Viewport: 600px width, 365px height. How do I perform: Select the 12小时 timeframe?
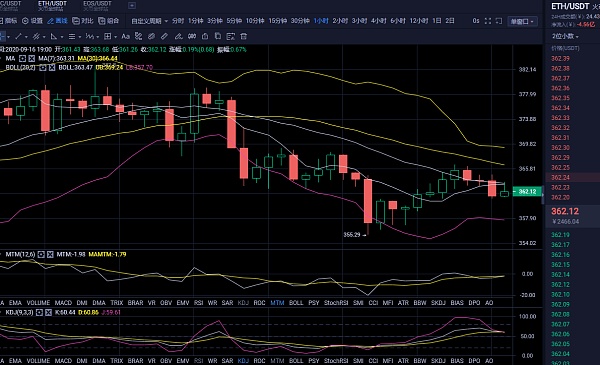click(419, 21)
